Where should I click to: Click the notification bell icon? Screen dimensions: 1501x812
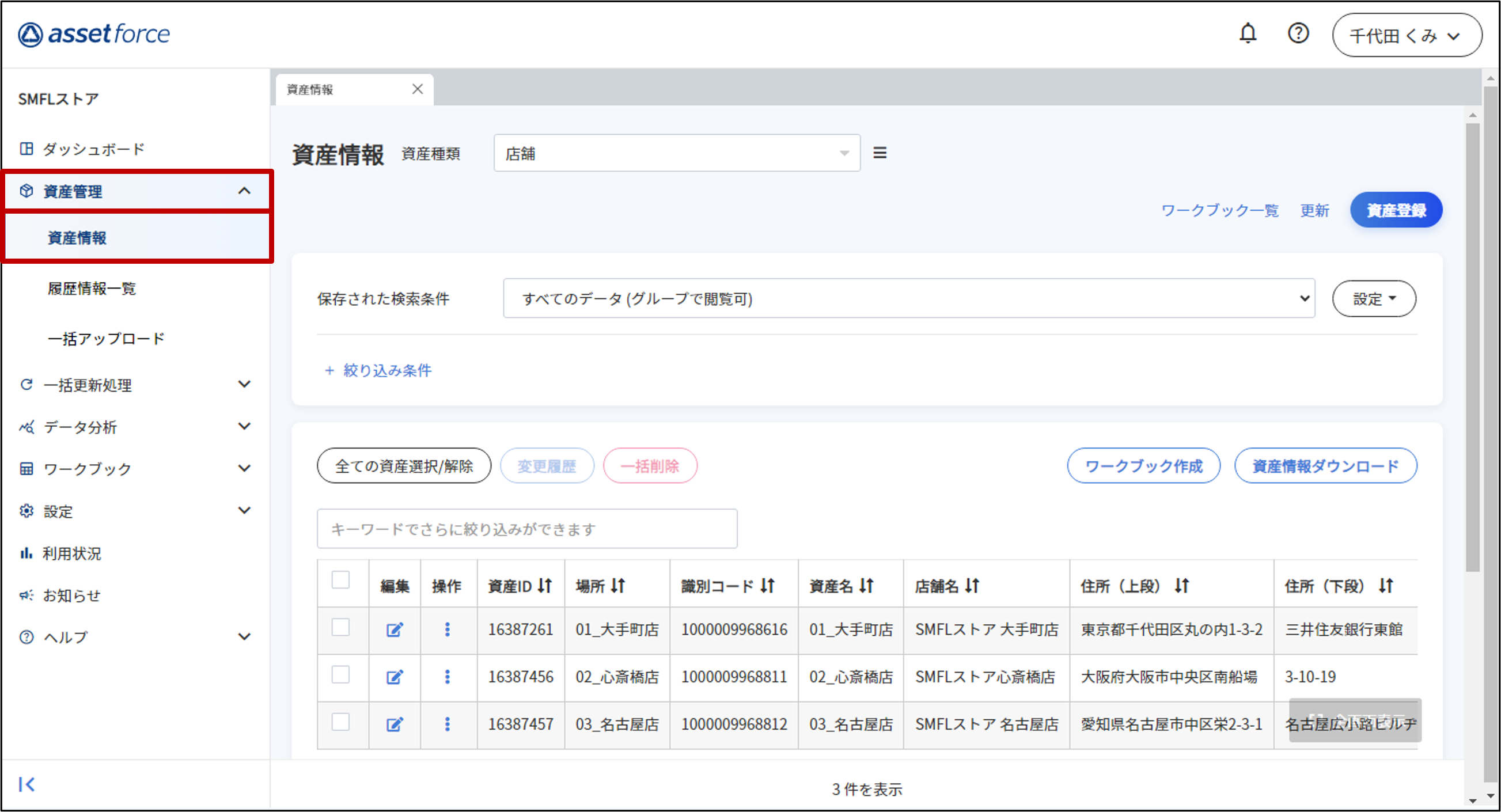1247,33
